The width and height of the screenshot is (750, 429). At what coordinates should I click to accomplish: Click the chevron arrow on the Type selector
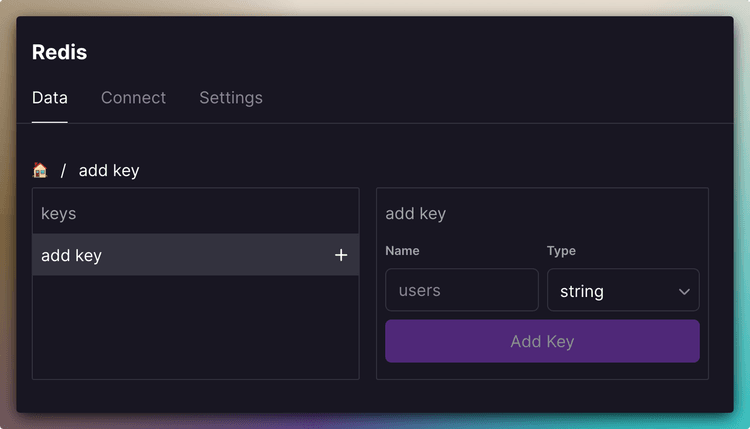684,292
